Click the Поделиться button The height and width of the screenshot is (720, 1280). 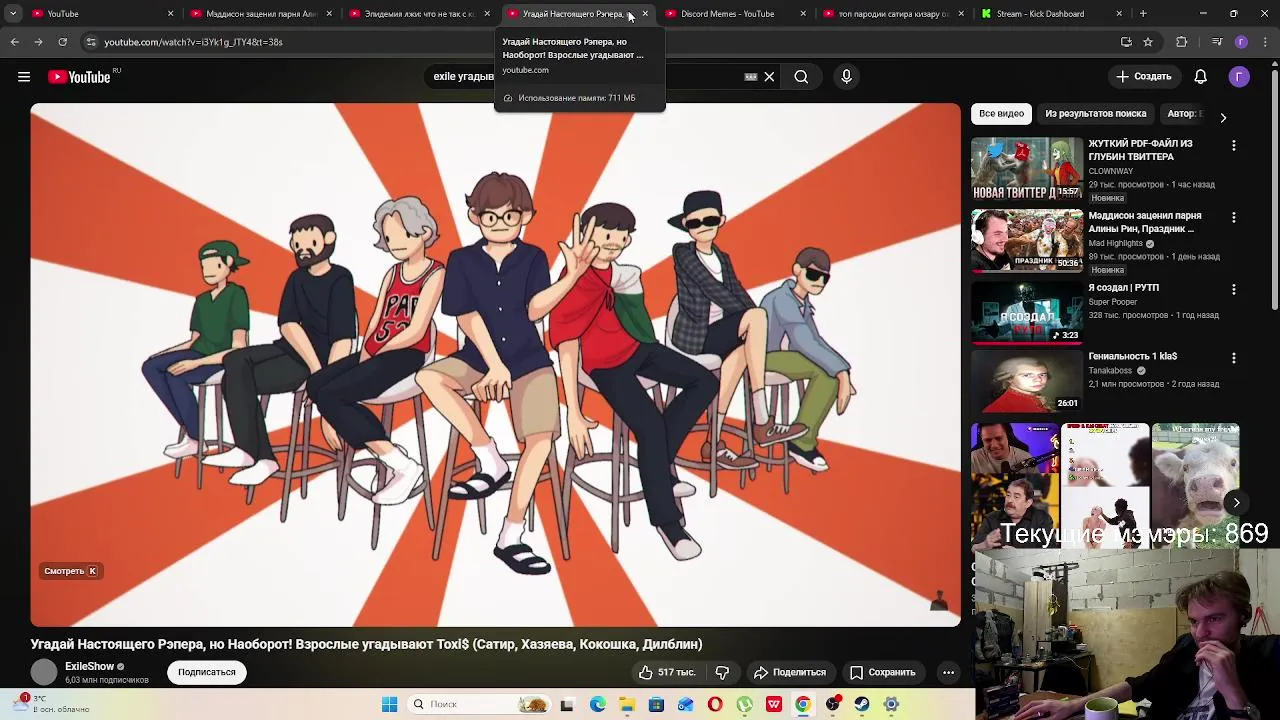click(x=789, y=672)
